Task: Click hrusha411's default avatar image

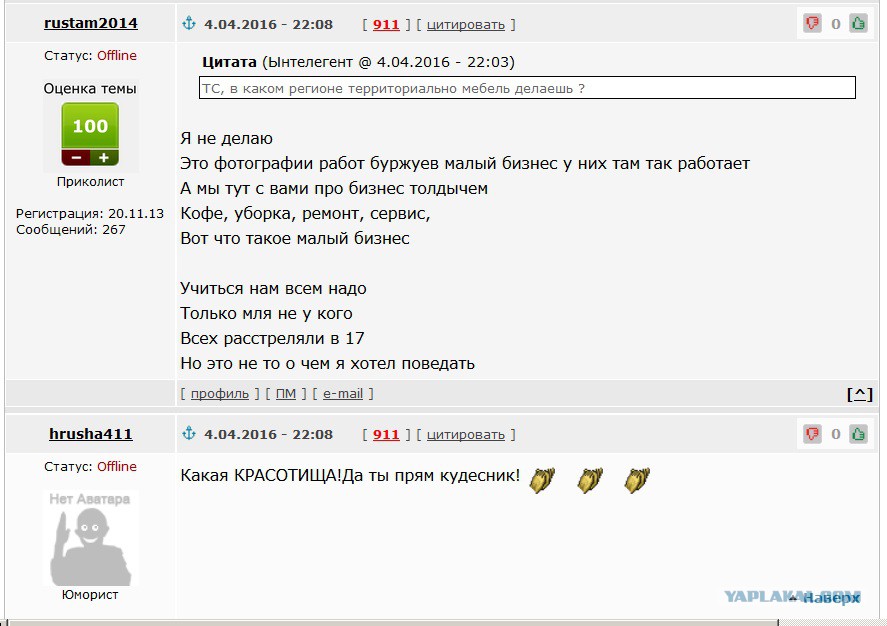Action: (91, 538)
